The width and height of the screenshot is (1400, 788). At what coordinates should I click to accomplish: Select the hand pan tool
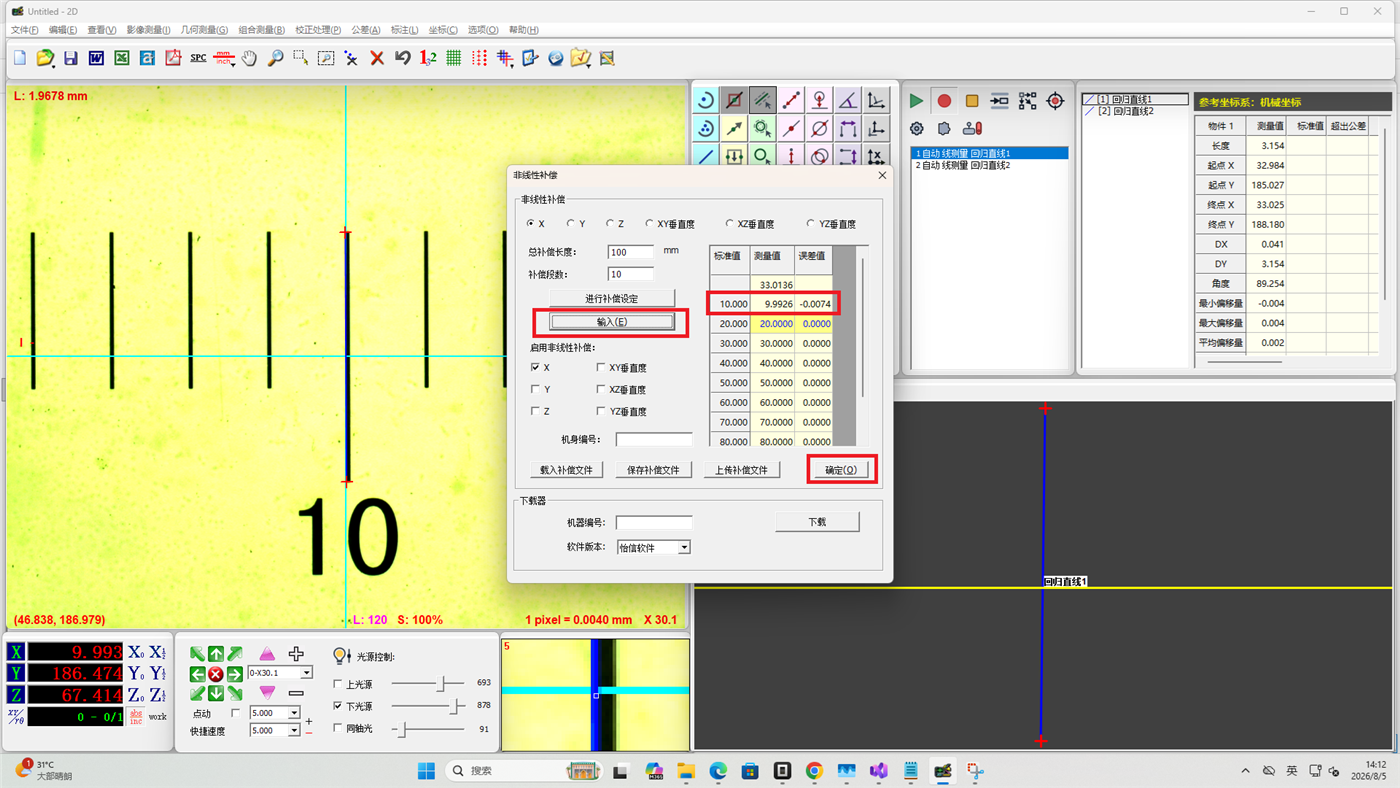pos(249,58)
